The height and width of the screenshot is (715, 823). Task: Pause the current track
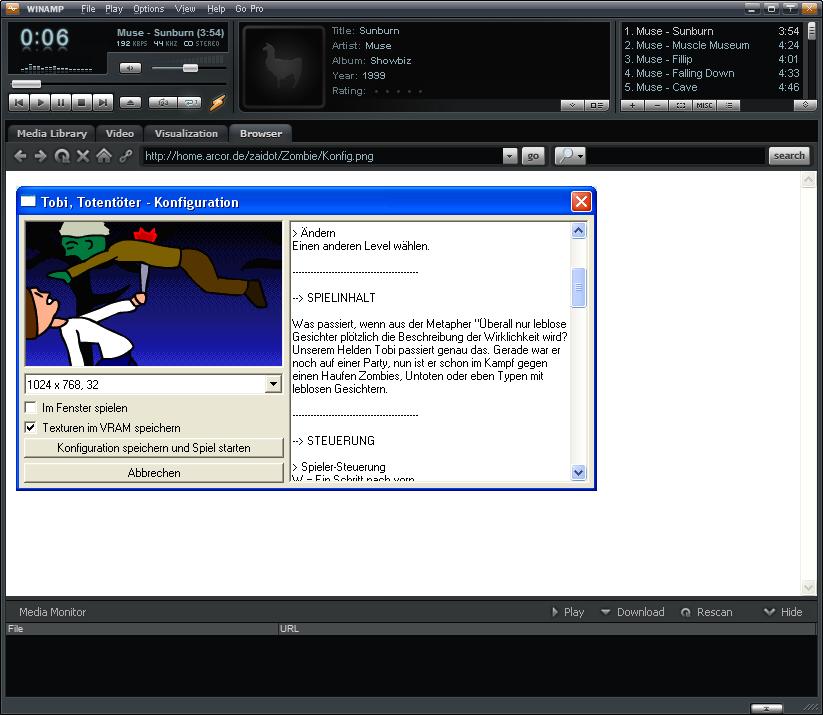[x=61, y=102]
